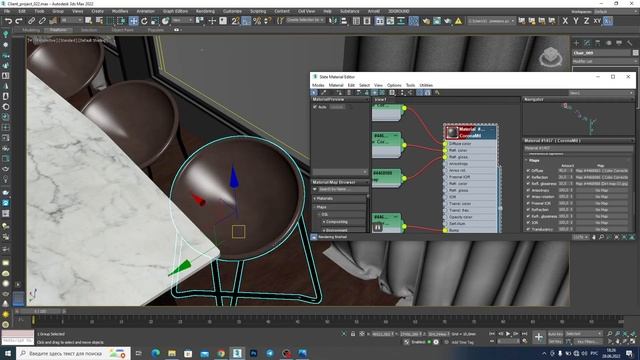Open the selection filter dropdown in main toolbar

[x=71, y=20]
